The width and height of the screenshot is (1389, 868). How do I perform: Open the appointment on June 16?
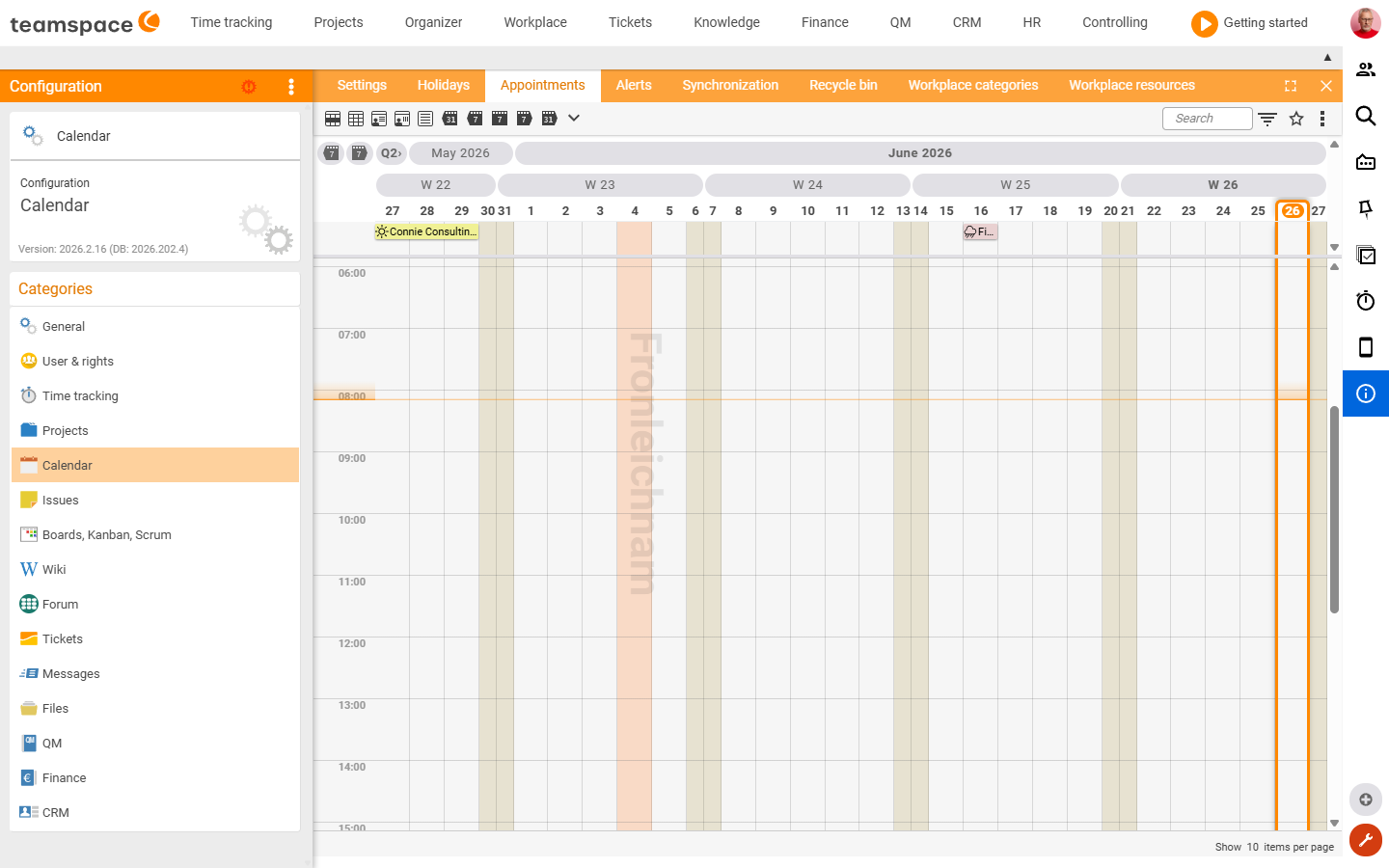(x=980, y=231)
